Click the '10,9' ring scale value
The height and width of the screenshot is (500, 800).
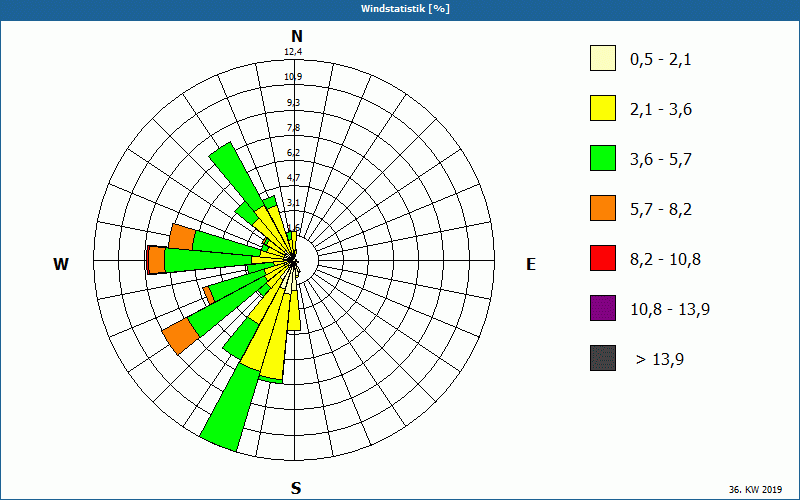pyautogui.click(x=293, y=77)
